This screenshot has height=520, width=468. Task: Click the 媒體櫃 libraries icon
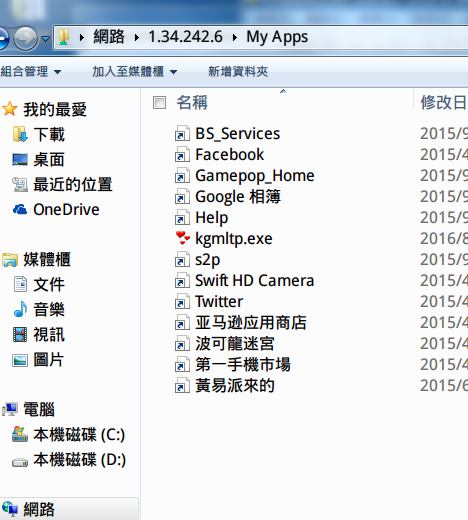(x=10, y=260)
